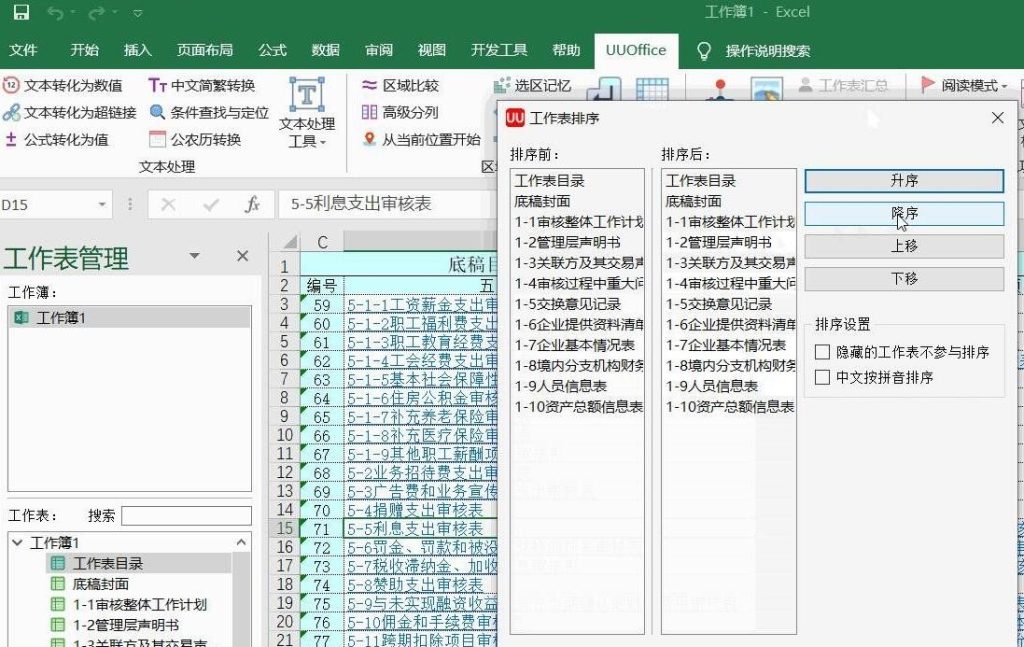Click the formula bar confirm checkmark icon

211,205
